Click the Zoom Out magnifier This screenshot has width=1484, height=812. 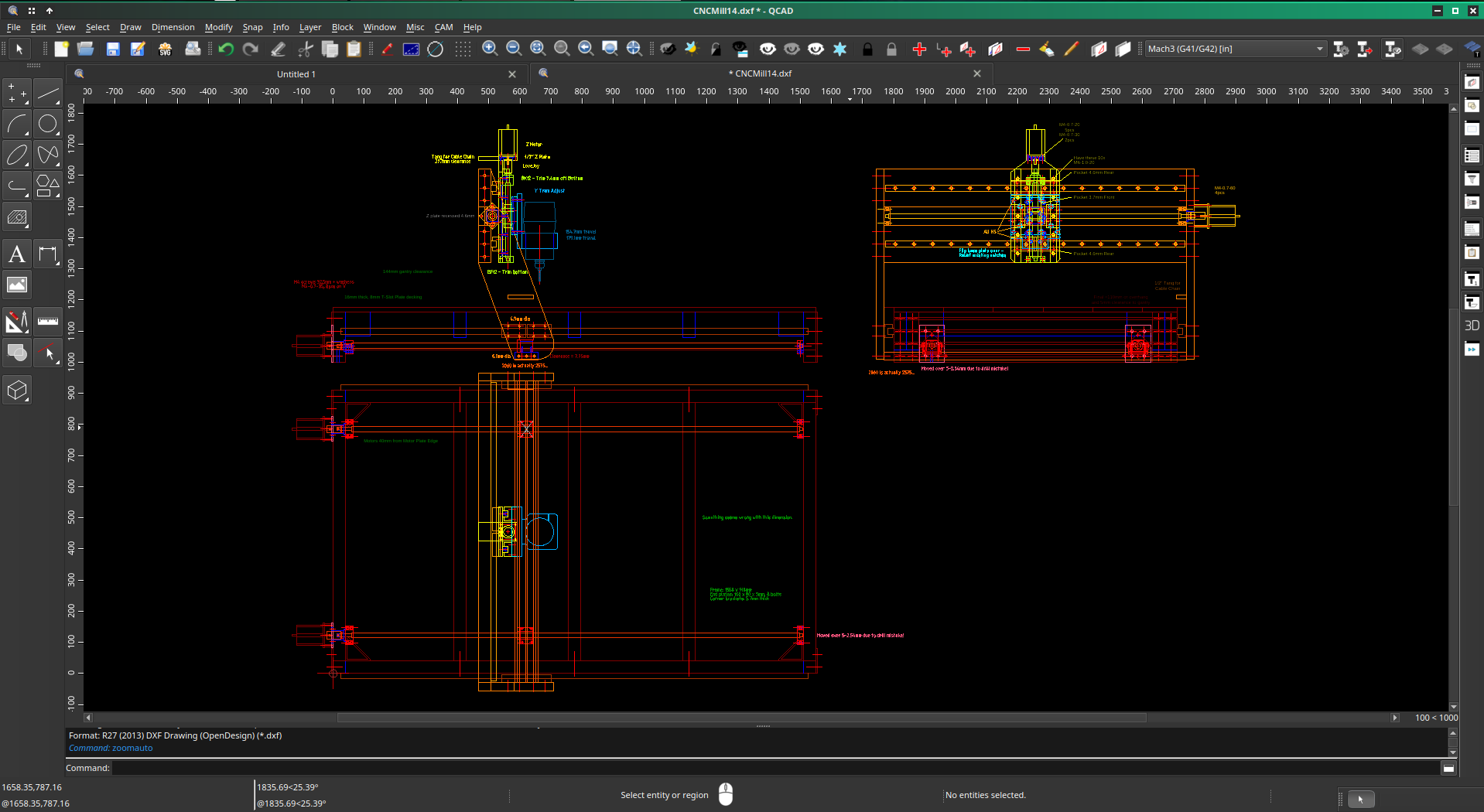(514, 49)
